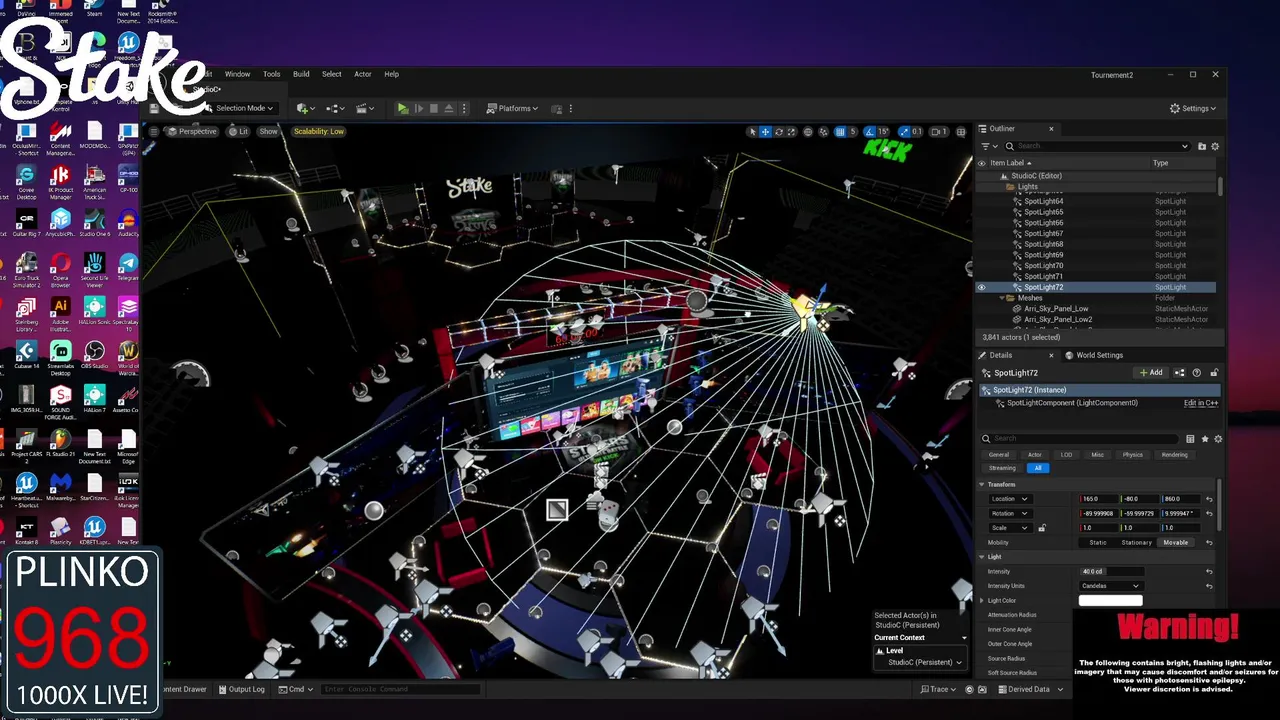Image resolution: width=1280 pixels, height=720 pixels.
Task: Click the green Play button in toolbar
Action: 403,108
